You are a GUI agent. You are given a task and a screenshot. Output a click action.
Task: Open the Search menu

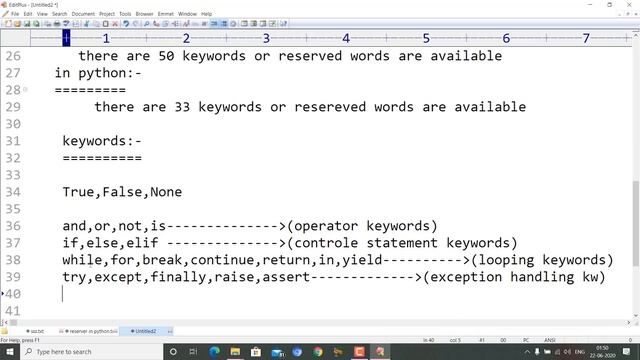pyautogui.click(x=60, y=14)
